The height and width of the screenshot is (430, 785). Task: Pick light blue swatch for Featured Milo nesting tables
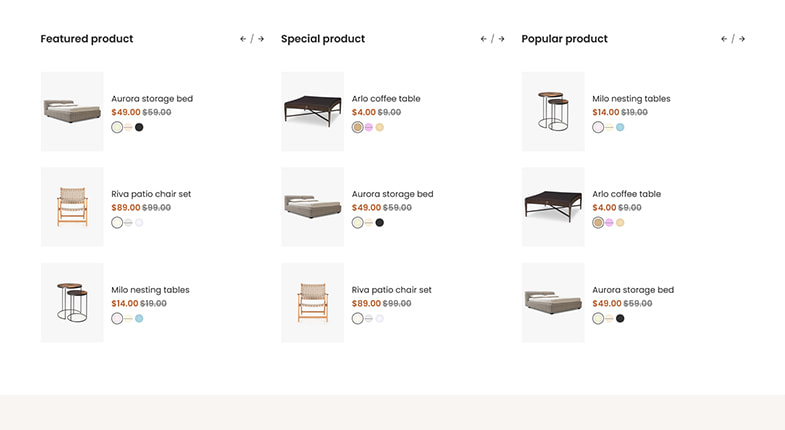pyautogui.click(x=139, y=318)
